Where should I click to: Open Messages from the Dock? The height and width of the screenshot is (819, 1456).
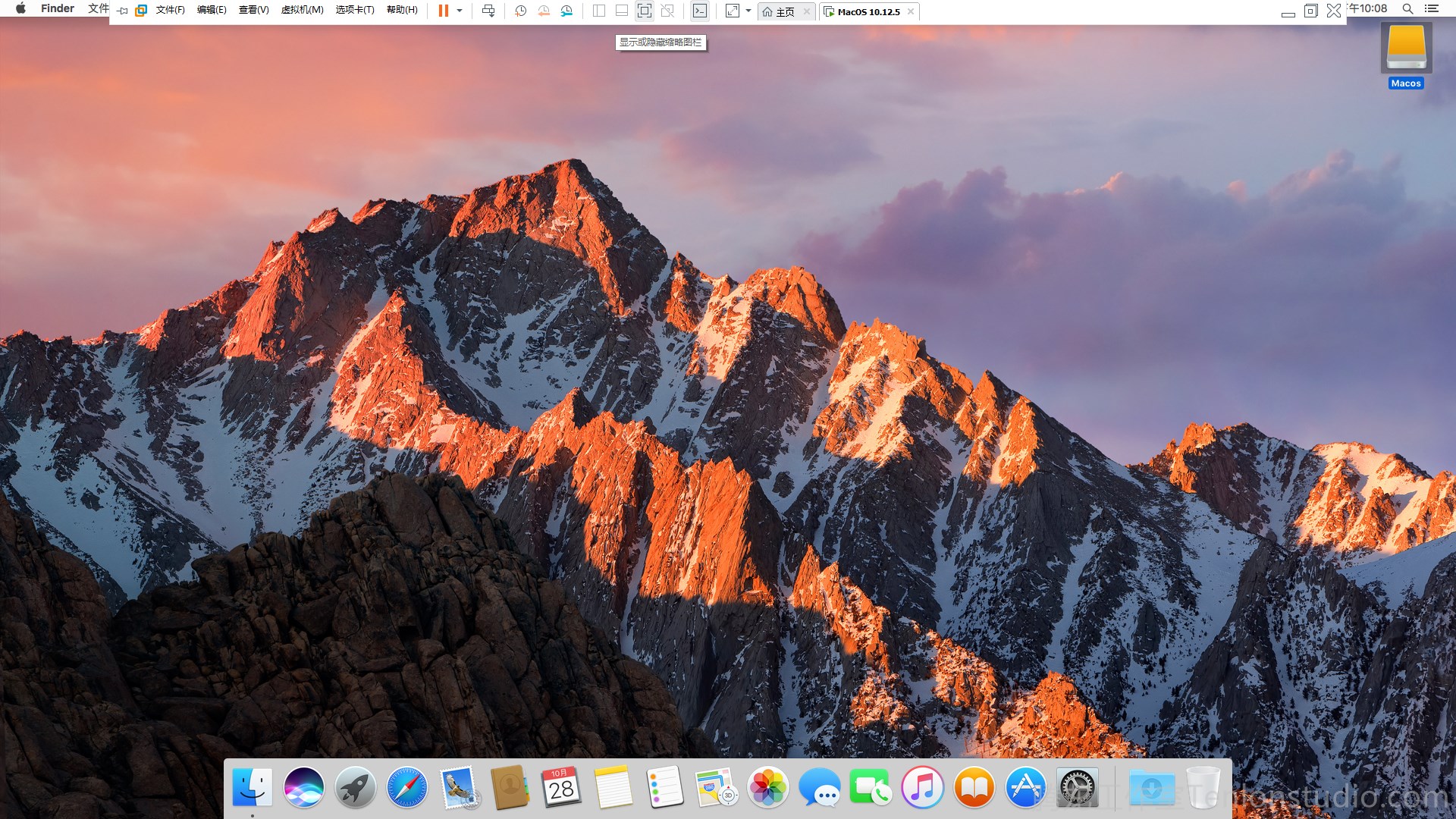820,787
